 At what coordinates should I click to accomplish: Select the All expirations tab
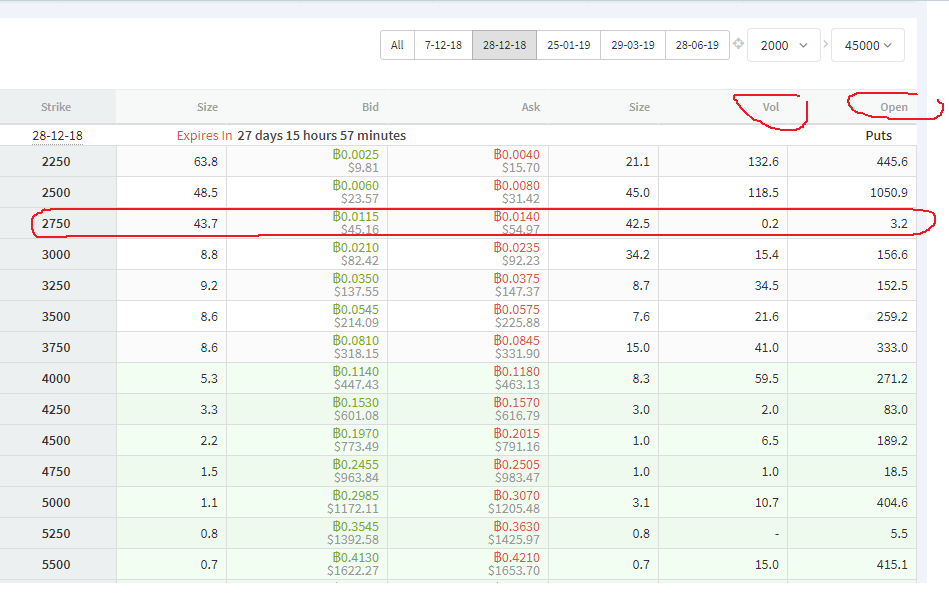click(x=397, y=45)
